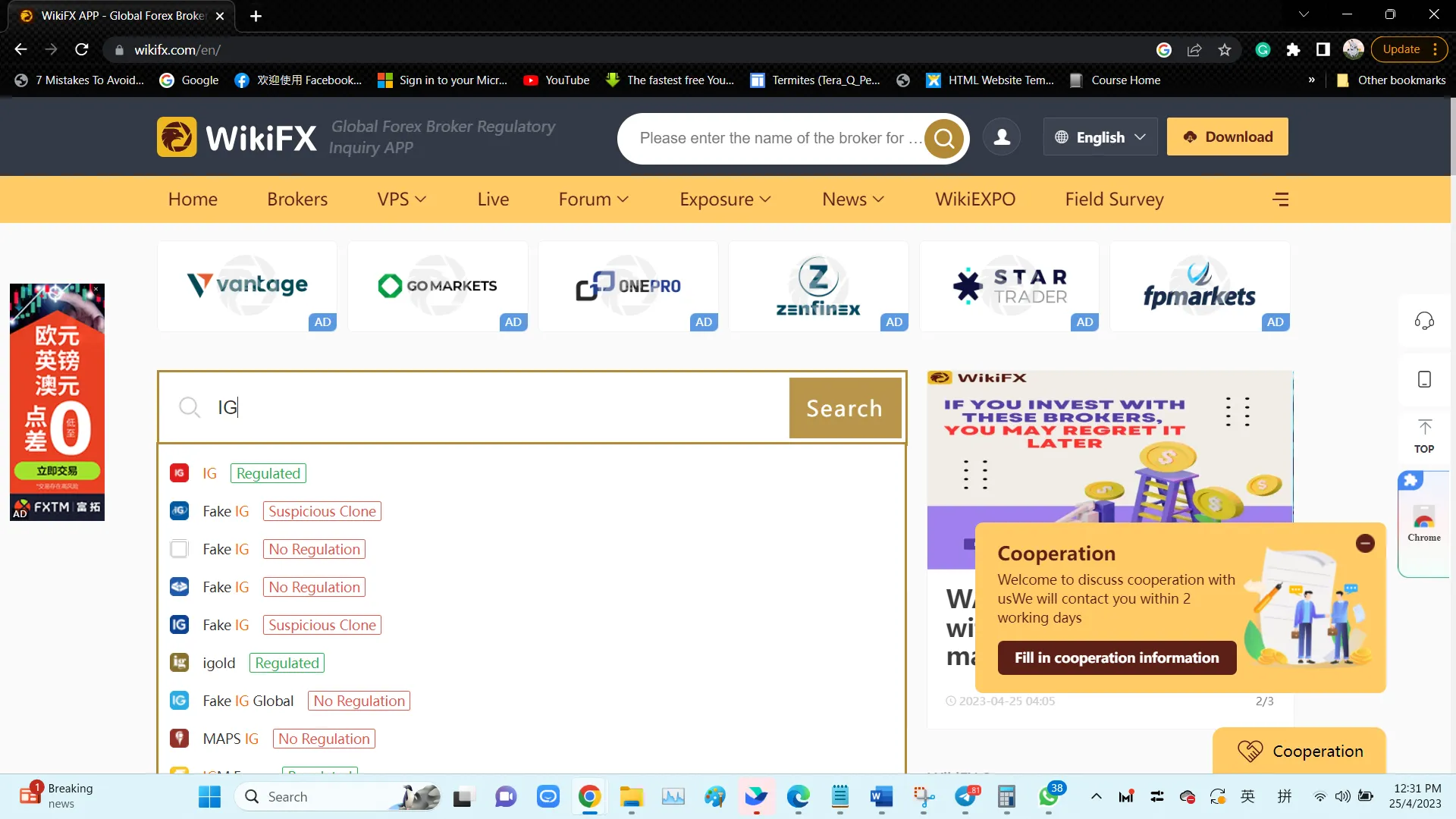
Task: Open the Star Trader broker ad
Action: point(1009,287)
